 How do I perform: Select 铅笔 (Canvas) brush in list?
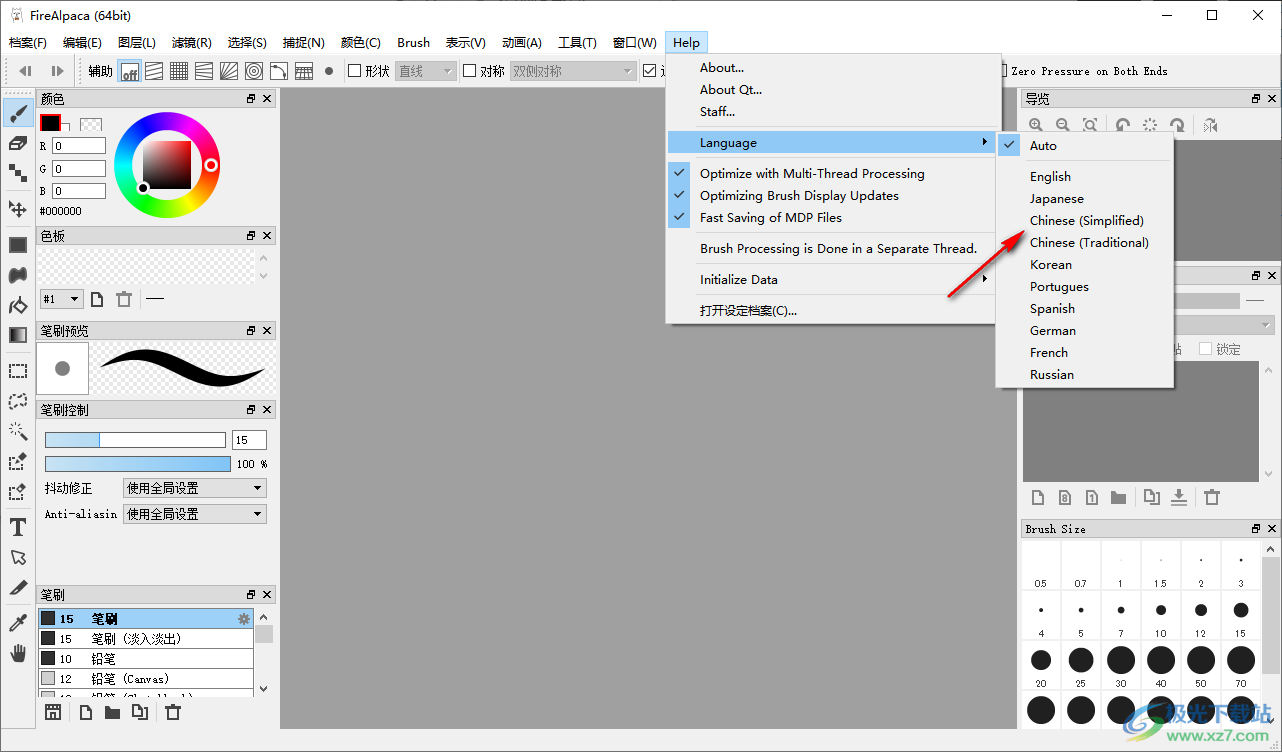(x=146, y=679)
